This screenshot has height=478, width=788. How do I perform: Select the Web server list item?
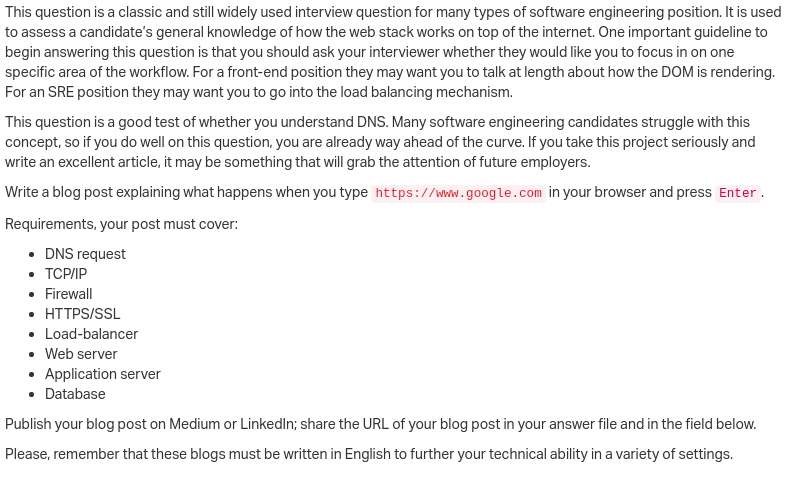pyautogui.click(x=81, y=354)
